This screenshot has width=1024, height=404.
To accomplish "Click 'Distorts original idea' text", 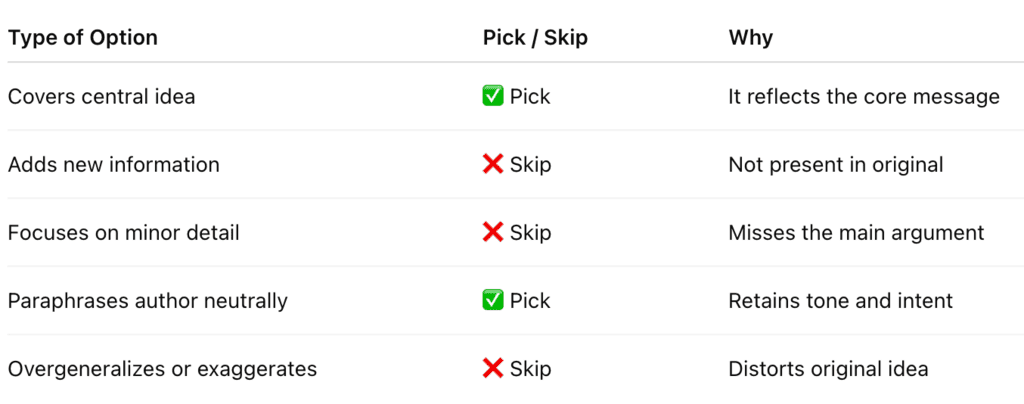I will (828, 369).
